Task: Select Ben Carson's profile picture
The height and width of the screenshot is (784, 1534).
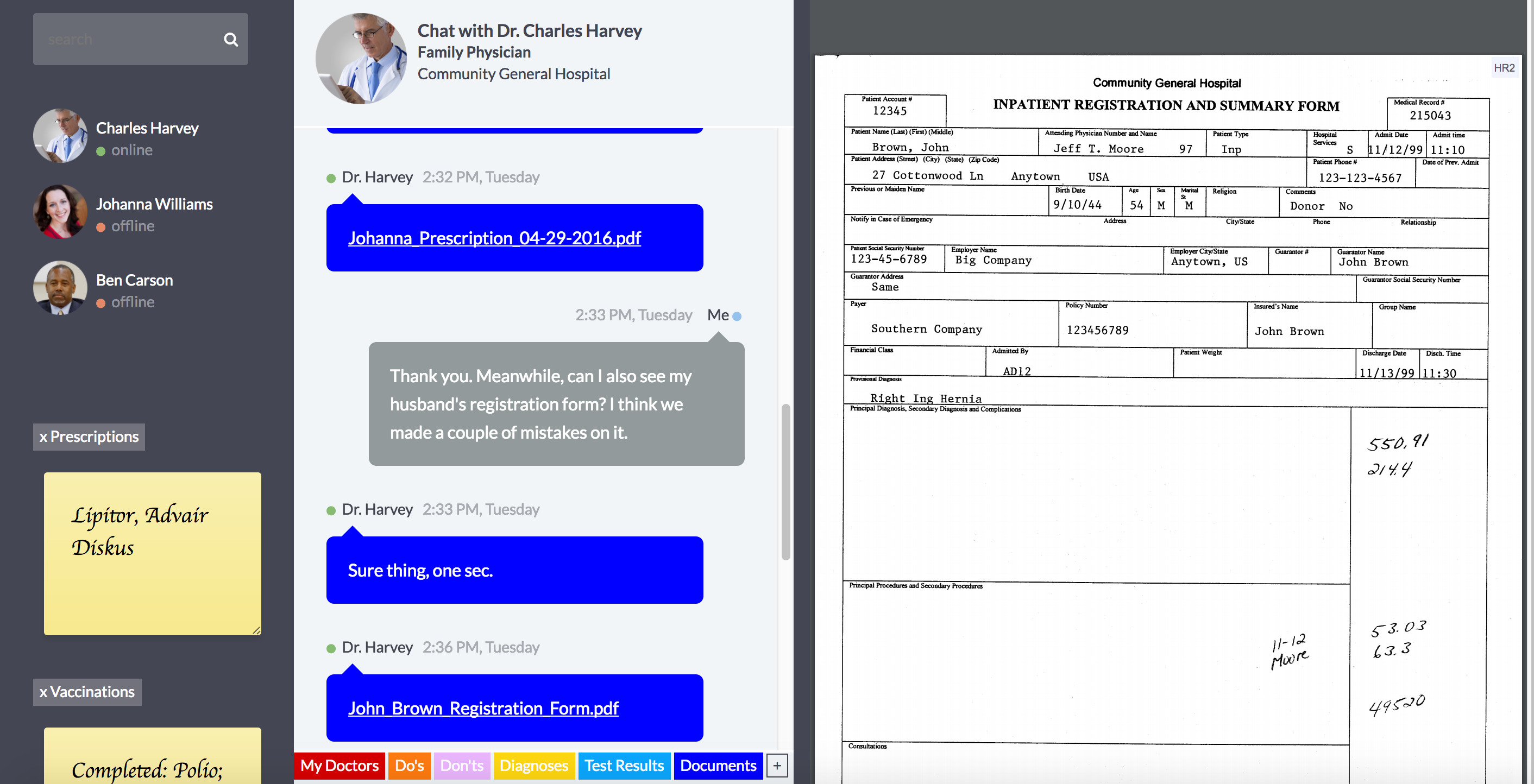Action: point(60,288)
